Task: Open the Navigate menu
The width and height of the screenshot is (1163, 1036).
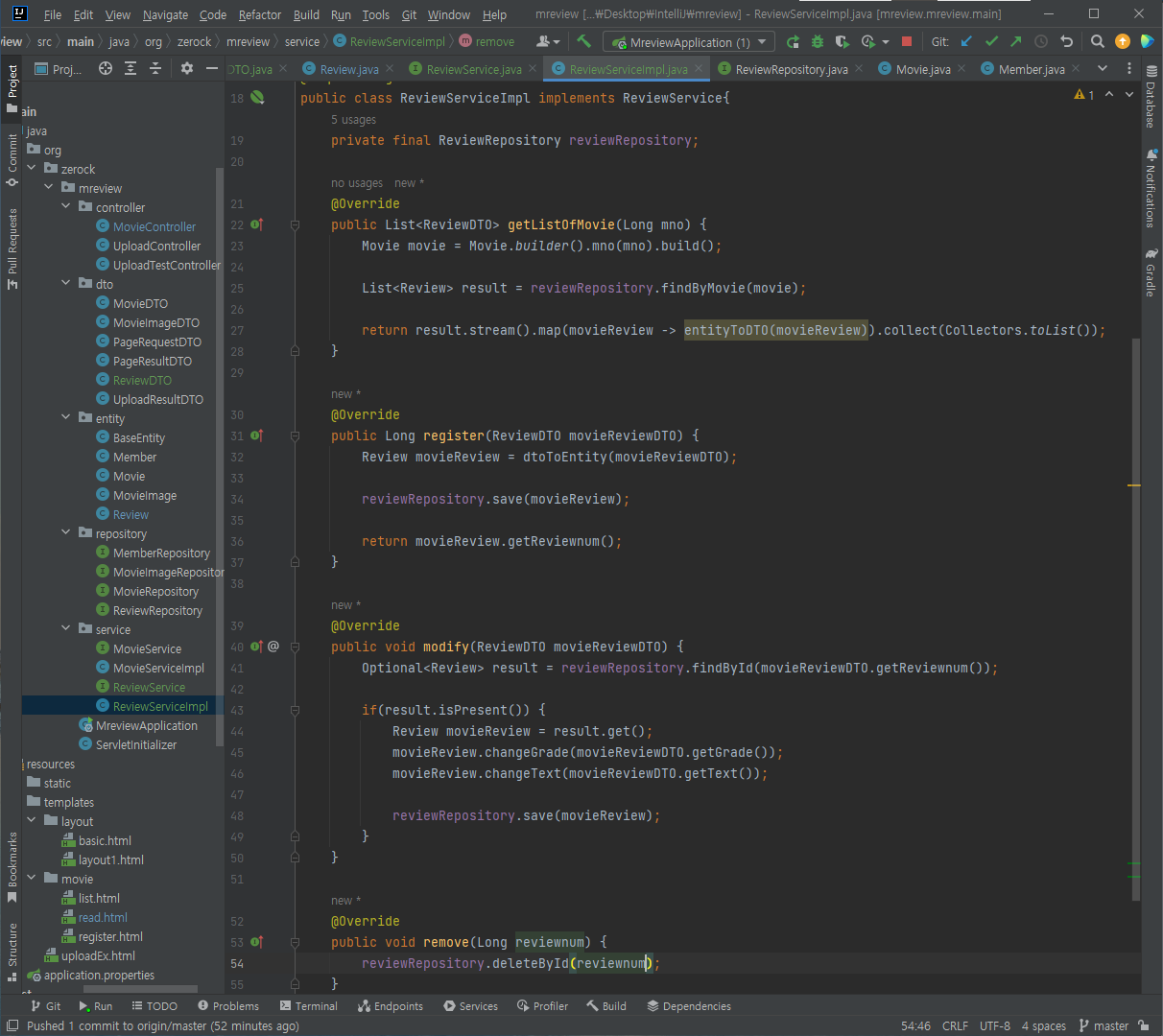Action: click(165, 14)
